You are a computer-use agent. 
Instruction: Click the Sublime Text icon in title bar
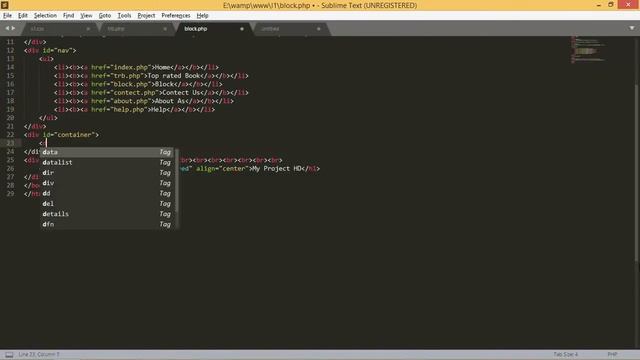[x=5, y=5]
